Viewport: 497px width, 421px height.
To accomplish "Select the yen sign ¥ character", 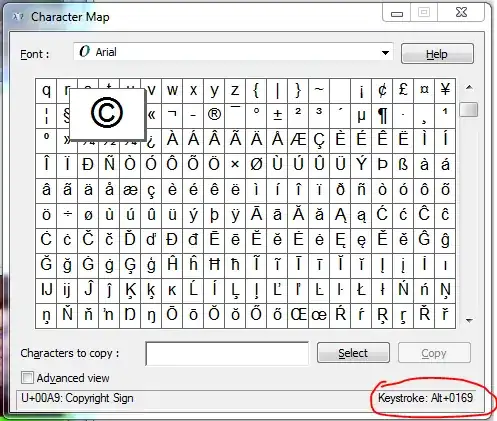I will coord(445,90).
